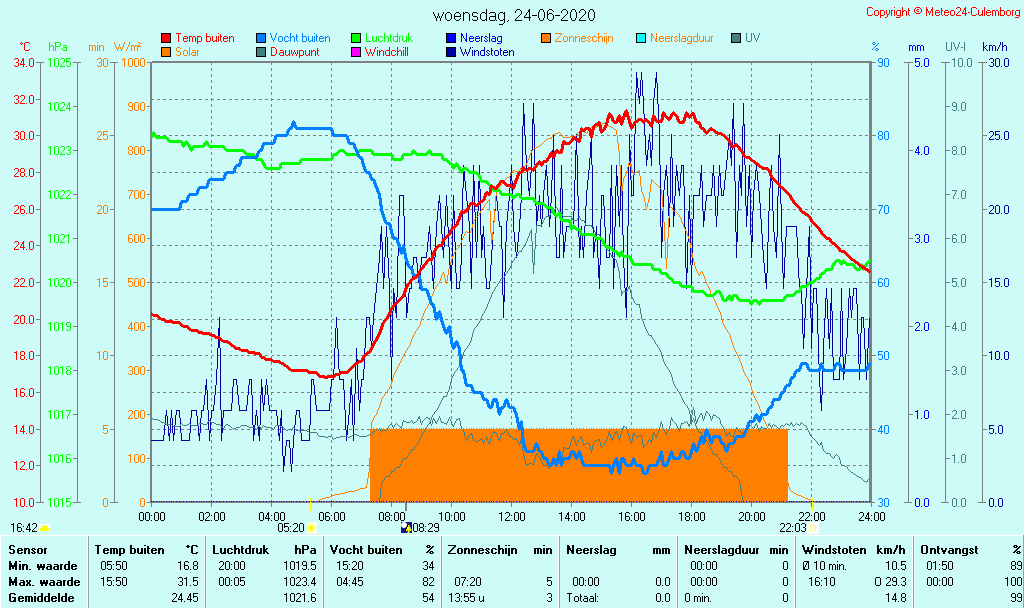Open the Copyright Meteo24-Culemborg link
The image size is (1026, 608).
click(942, 12)
